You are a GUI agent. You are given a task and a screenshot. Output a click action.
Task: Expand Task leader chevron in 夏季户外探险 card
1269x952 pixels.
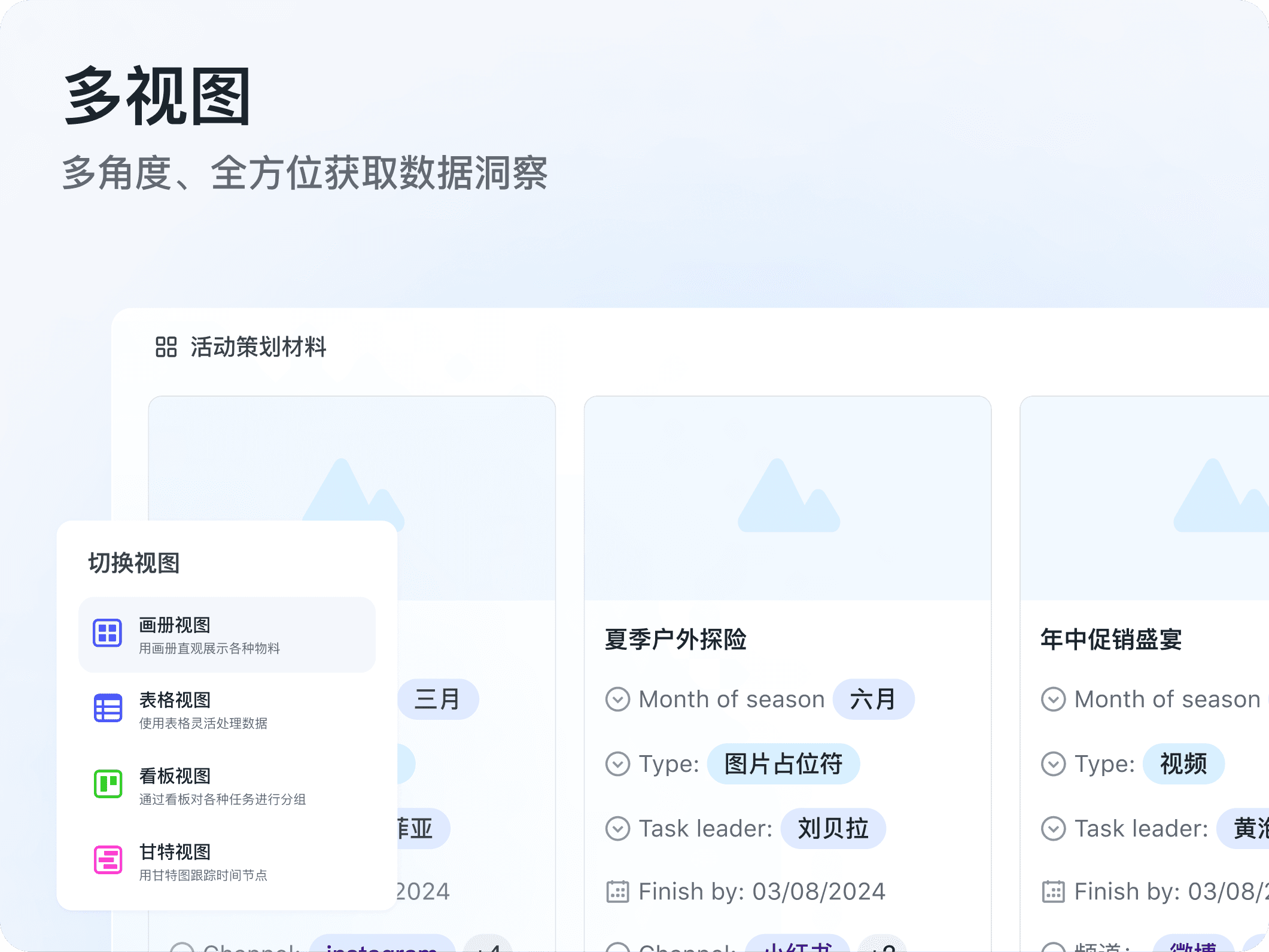pos(617,829)
